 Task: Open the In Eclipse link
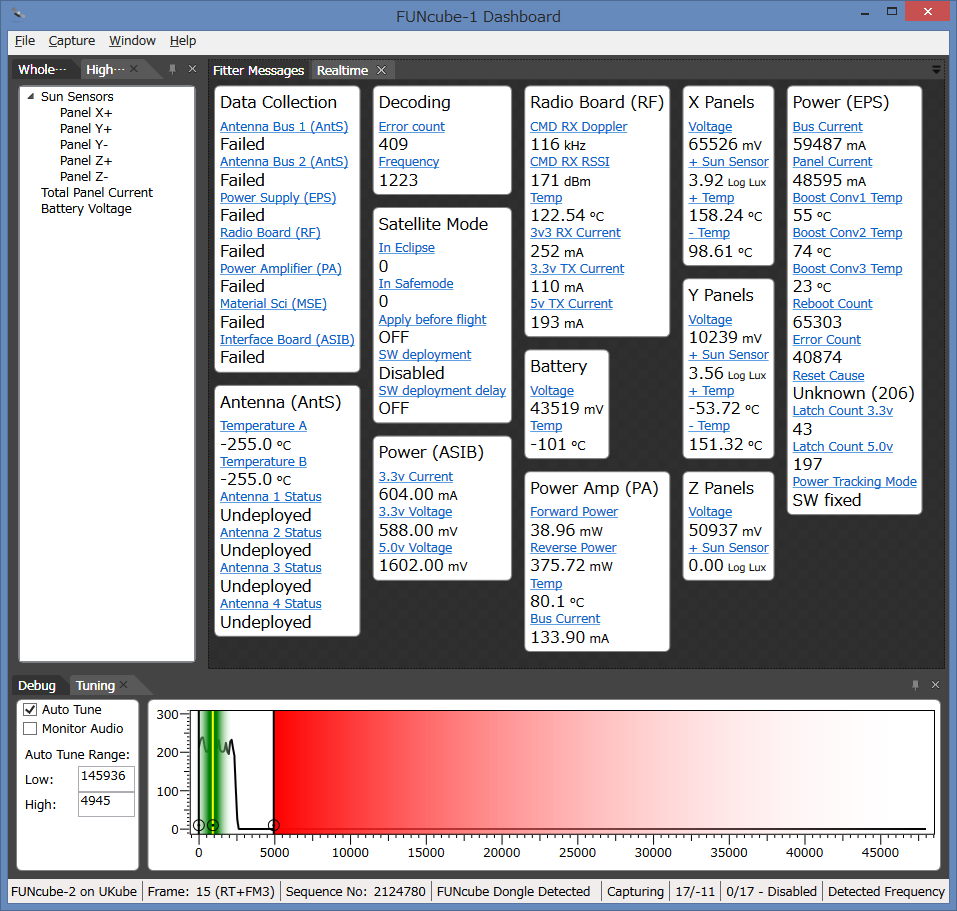[406, 248]
